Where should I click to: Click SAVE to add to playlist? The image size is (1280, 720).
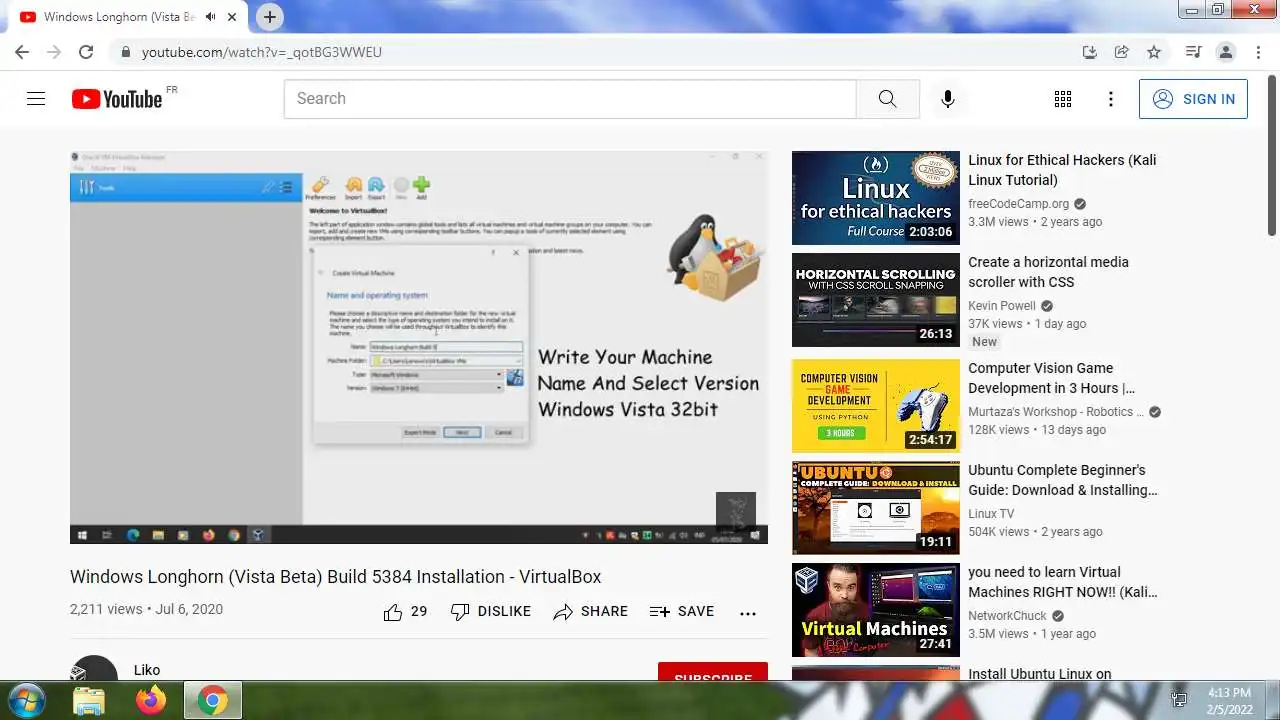[681, 612]
